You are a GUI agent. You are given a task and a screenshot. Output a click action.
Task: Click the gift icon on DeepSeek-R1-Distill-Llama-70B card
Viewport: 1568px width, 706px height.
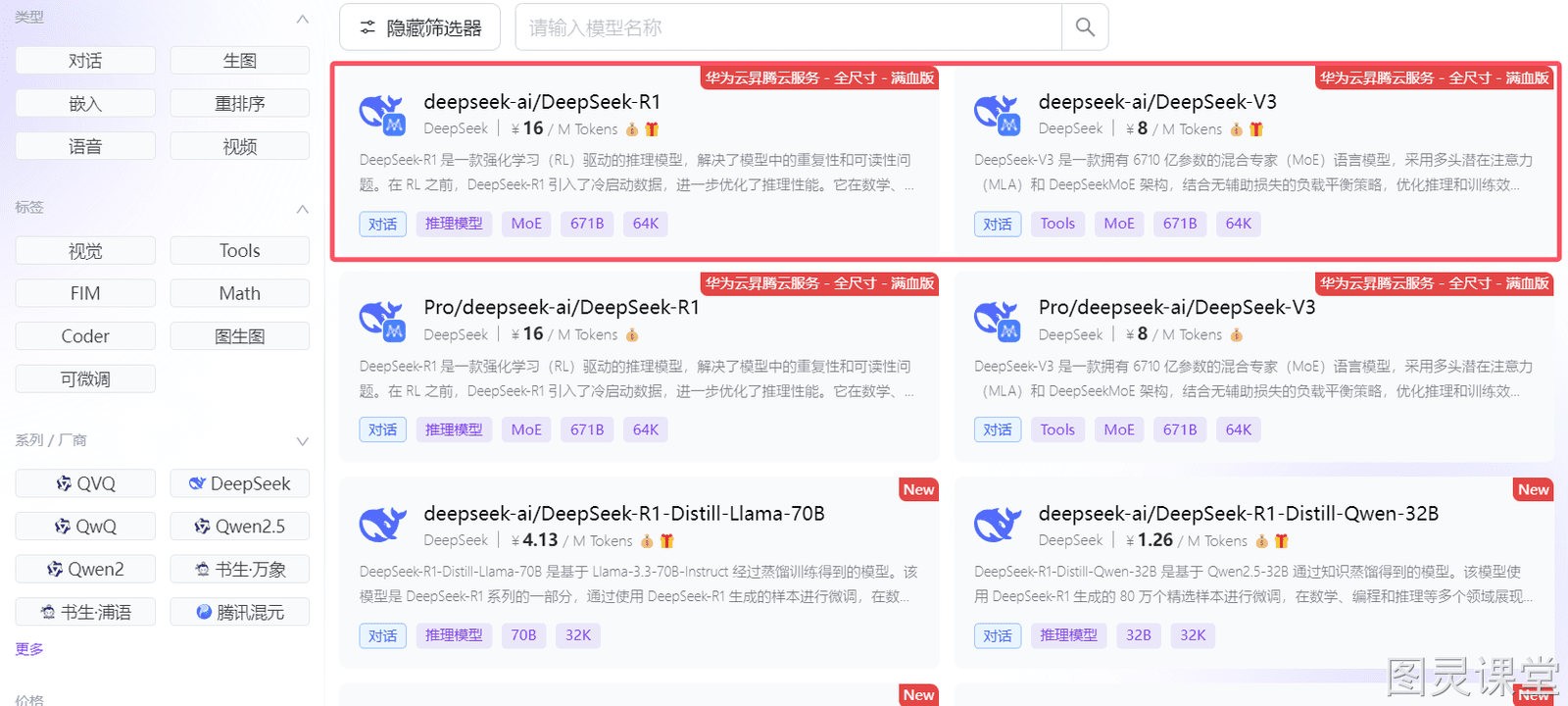[x=667, y=541]
